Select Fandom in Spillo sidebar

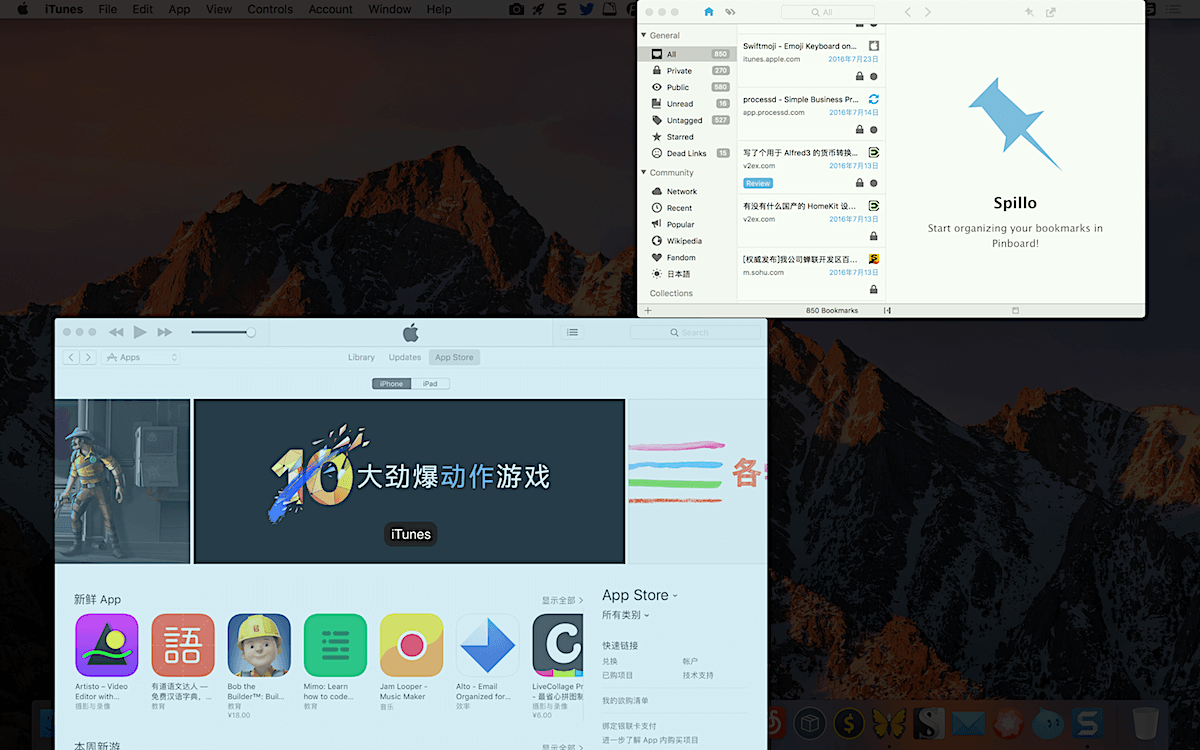pyautogui.click(x=687, y=257)
